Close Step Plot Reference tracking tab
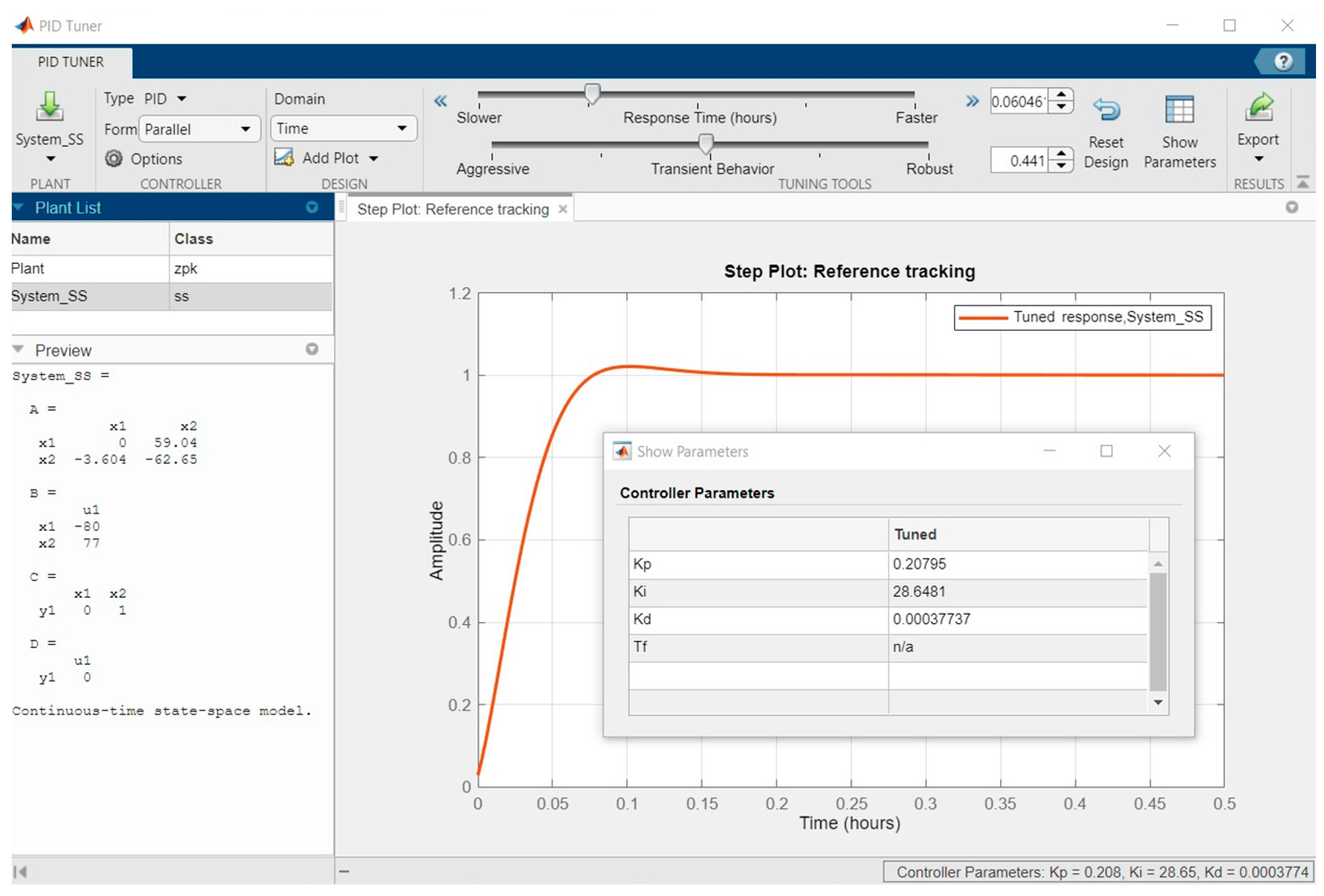The image size is (1324, 896). point(563,209)
